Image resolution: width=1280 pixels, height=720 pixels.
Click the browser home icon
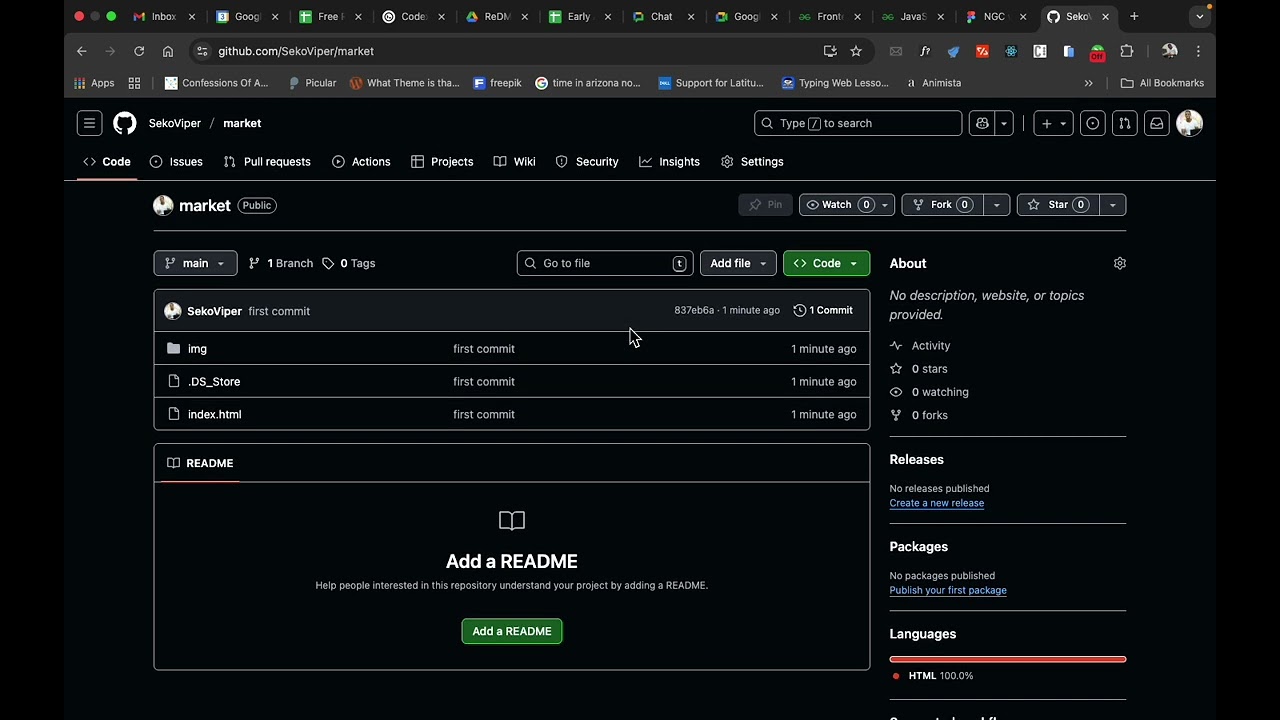point(168,51)
